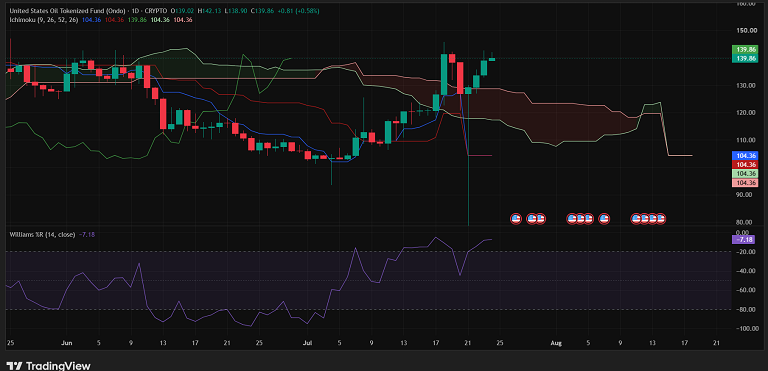Click the Jun label on the time axis

[67, 343]
